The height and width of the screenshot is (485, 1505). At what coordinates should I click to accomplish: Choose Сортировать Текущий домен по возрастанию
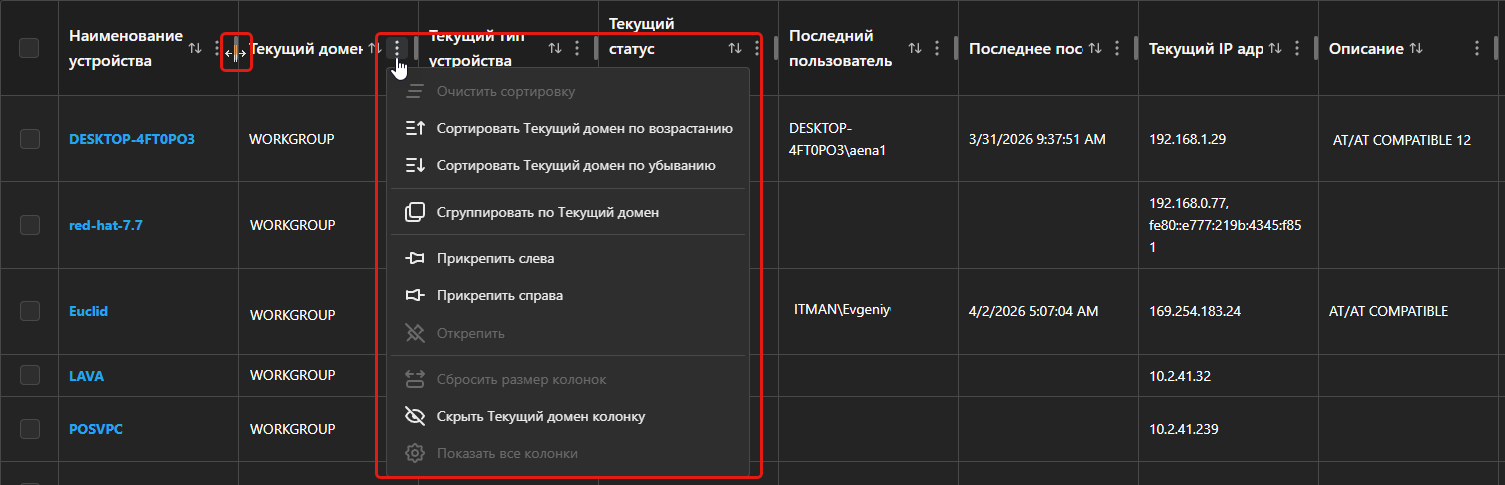tap(584, 128)
